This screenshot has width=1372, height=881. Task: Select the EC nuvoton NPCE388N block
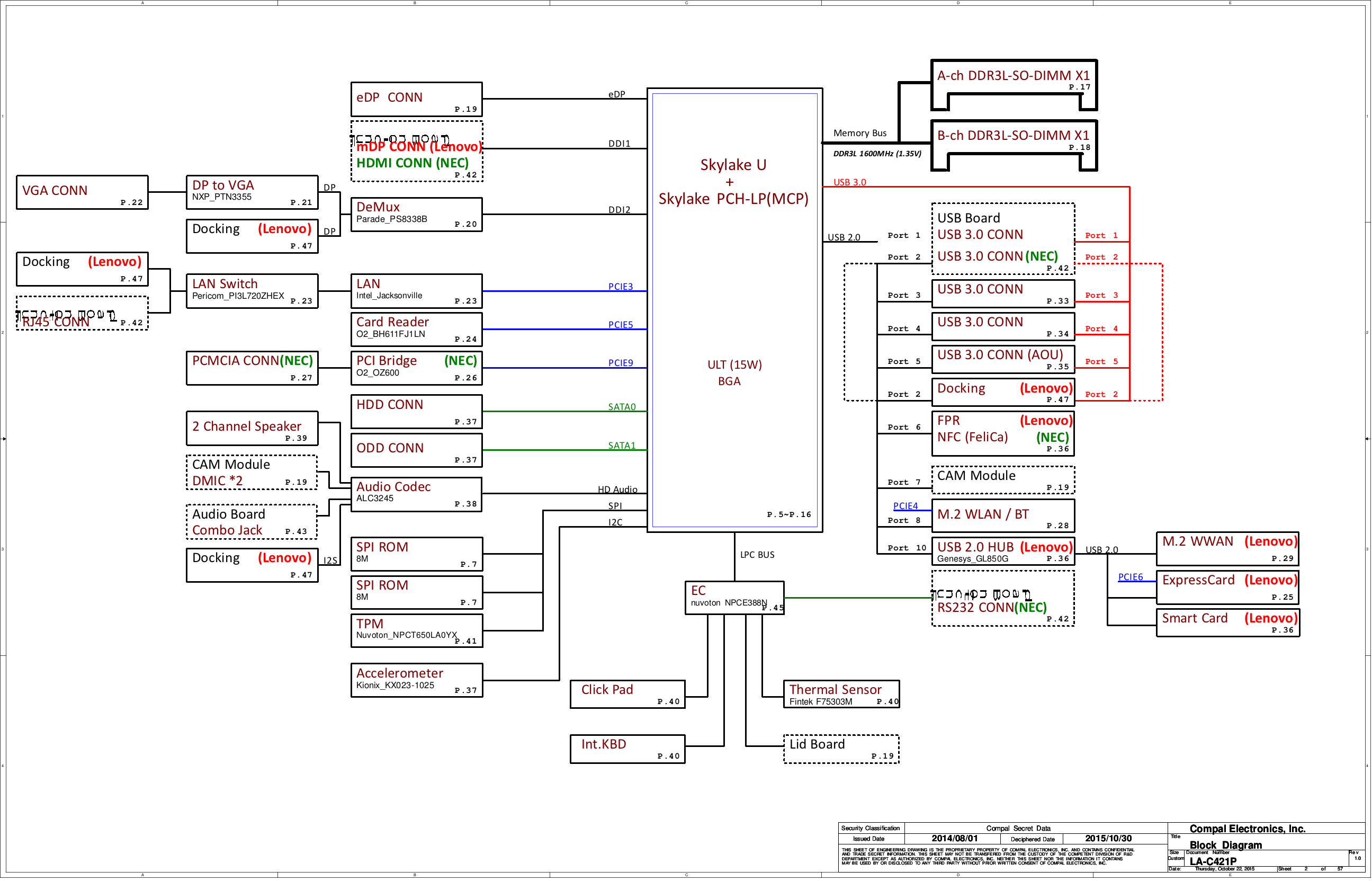click(734, 598)
